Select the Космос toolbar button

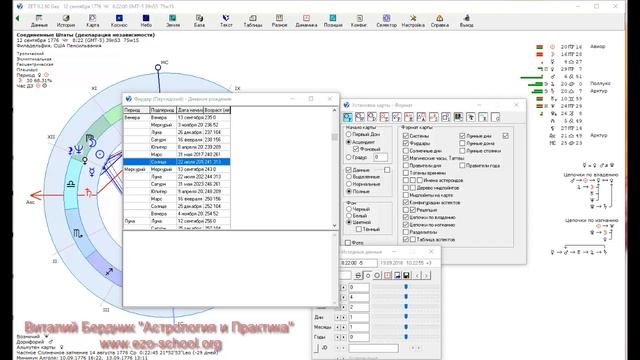coord(119,21)
